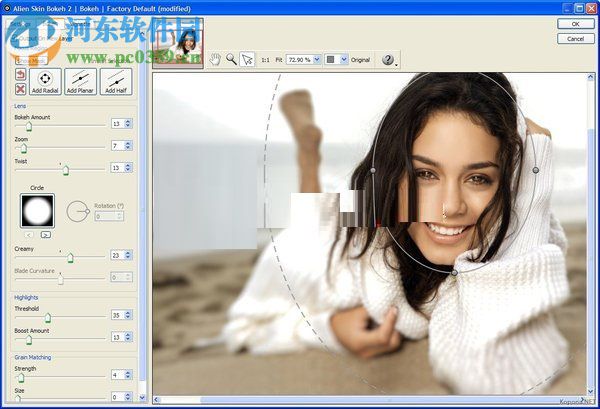Click the Zoom value spinner arrows

[128, 145]
